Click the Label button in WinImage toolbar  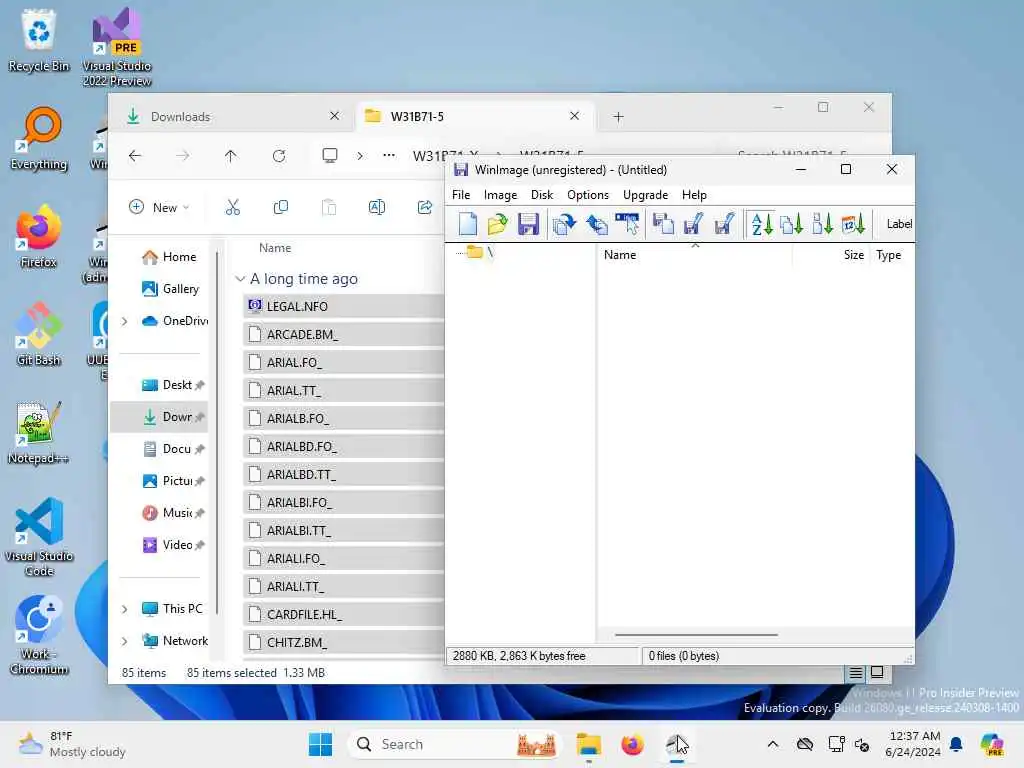[899, 224]
